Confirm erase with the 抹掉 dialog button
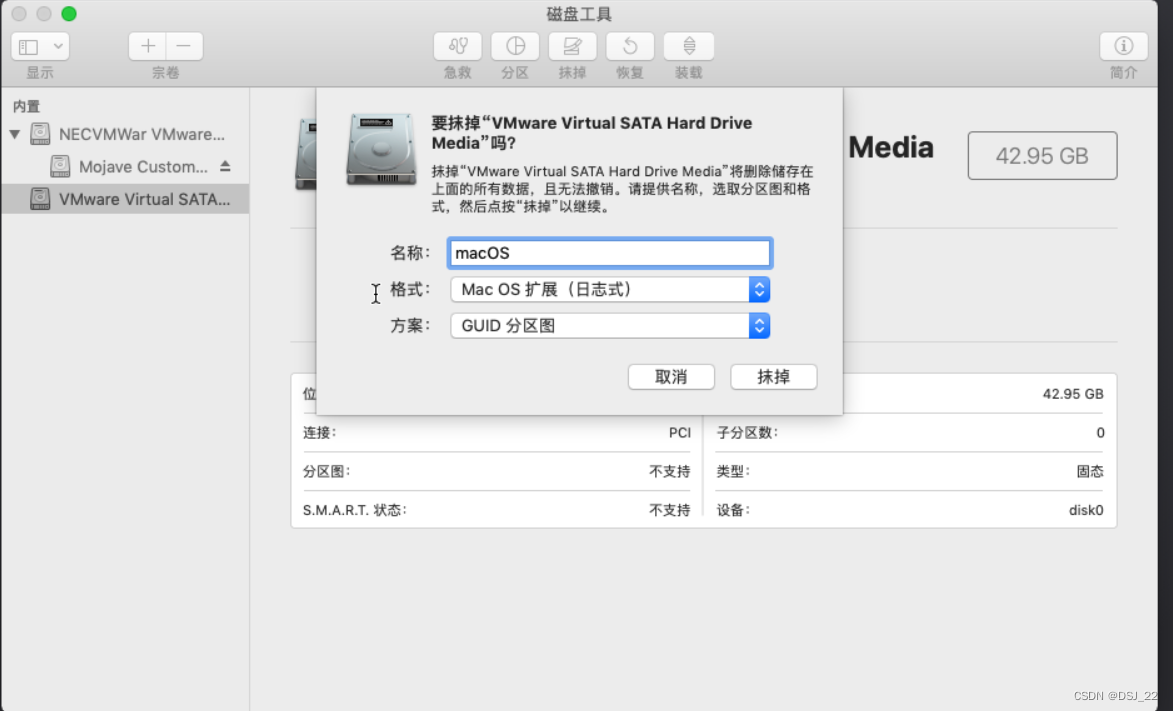Viewport: 1173px width, 711px height. [774, 376]
